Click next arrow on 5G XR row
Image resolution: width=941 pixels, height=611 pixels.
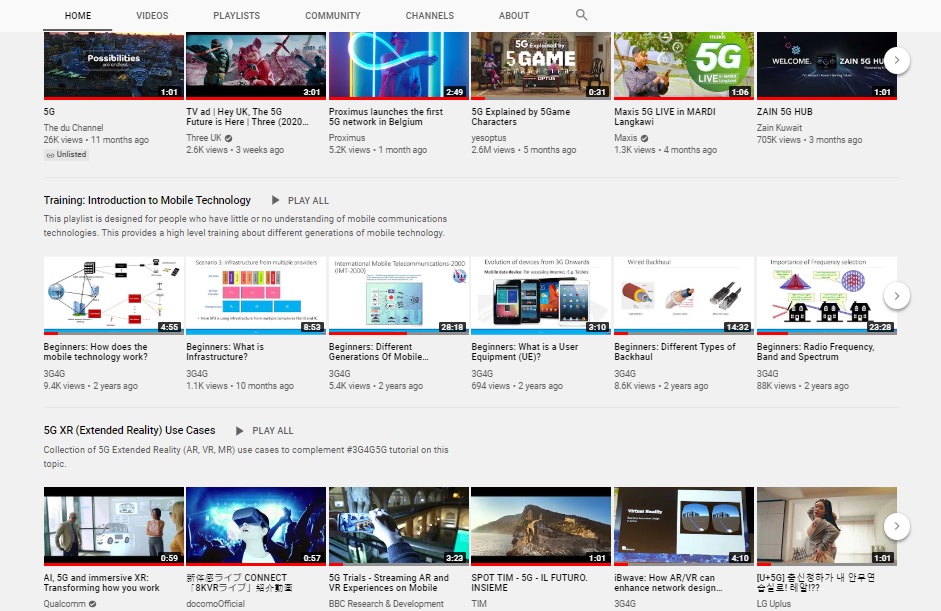[897, 526]
